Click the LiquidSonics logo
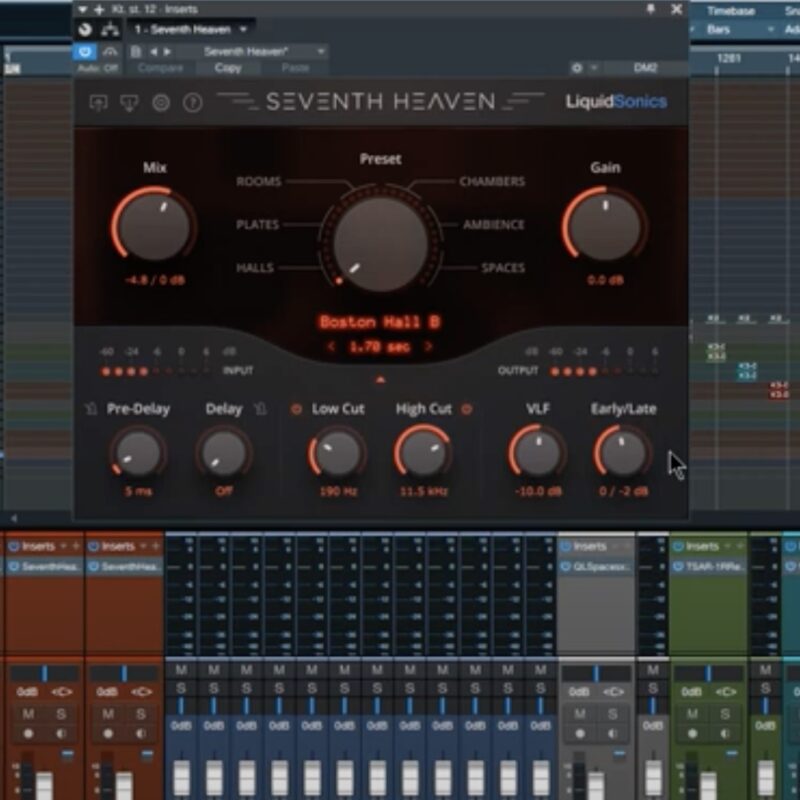This screenshot has height=800, width=800. coord(616,102)
